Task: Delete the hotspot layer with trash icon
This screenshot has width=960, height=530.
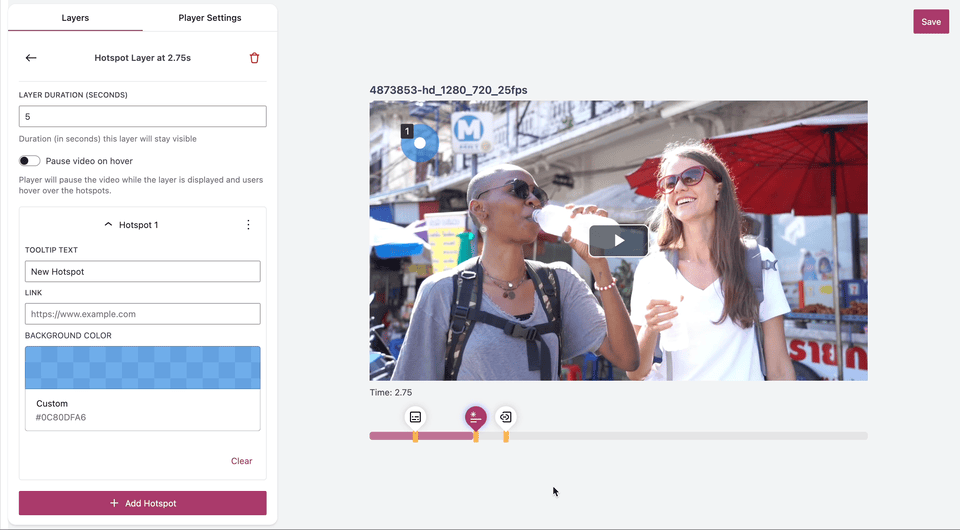Action: pyautogui.click(x=254, y=58)
